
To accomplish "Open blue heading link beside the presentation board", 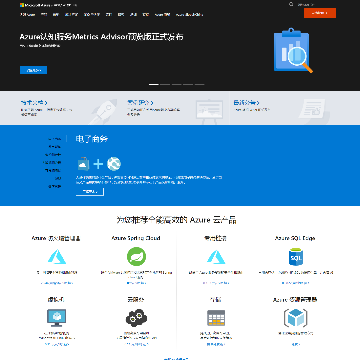I will [x=140, y=103].
